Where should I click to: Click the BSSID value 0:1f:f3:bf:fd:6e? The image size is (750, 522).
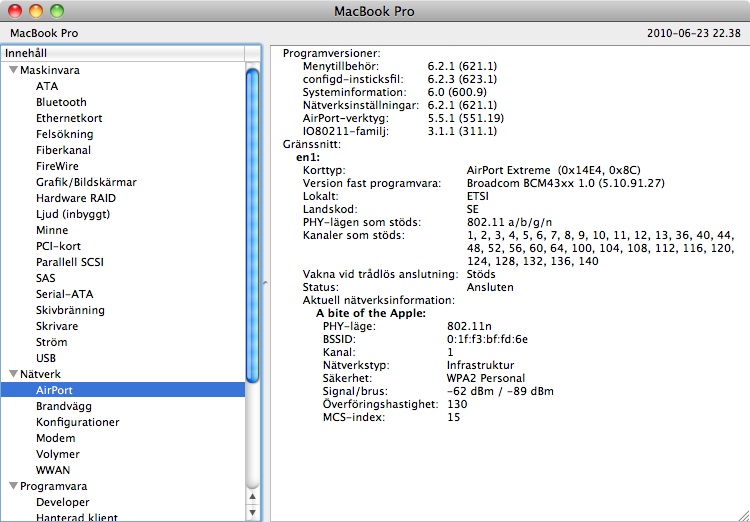[x=487, y=339]
